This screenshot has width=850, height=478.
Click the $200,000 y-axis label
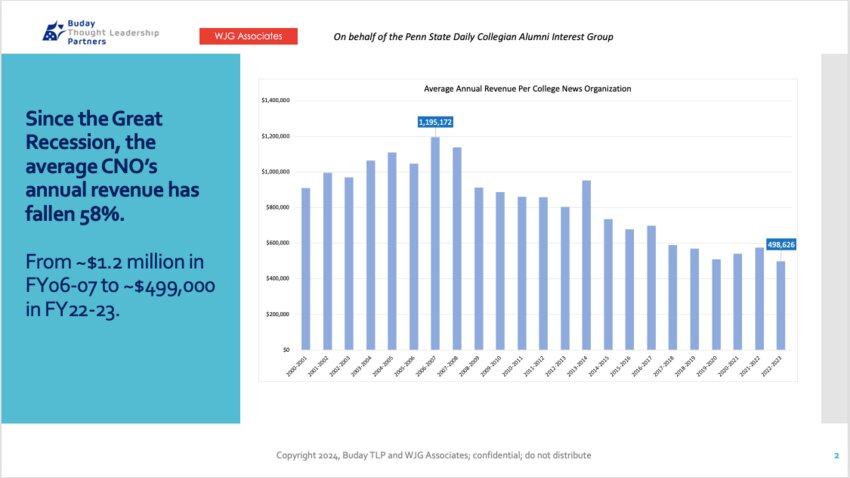pyautogui.click(x=278, y=314)
